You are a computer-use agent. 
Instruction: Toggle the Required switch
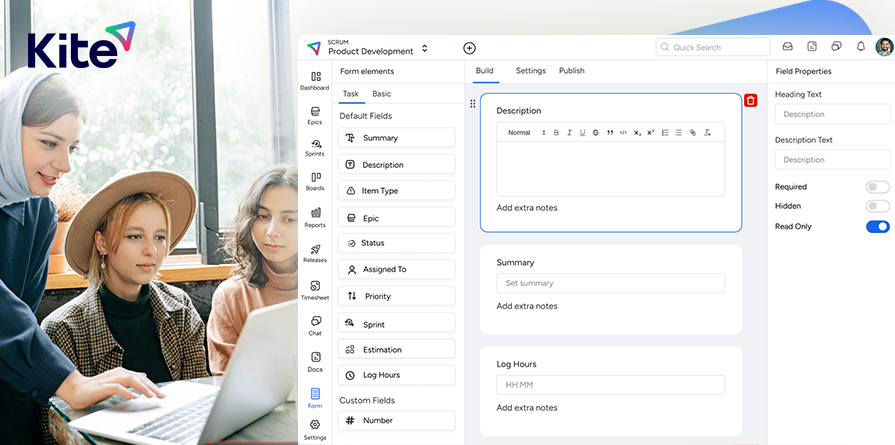(877, 187)
